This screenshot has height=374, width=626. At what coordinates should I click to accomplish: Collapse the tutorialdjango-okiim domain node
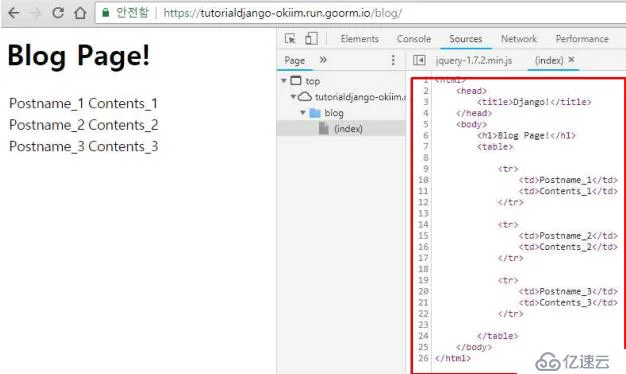(293, 97)
